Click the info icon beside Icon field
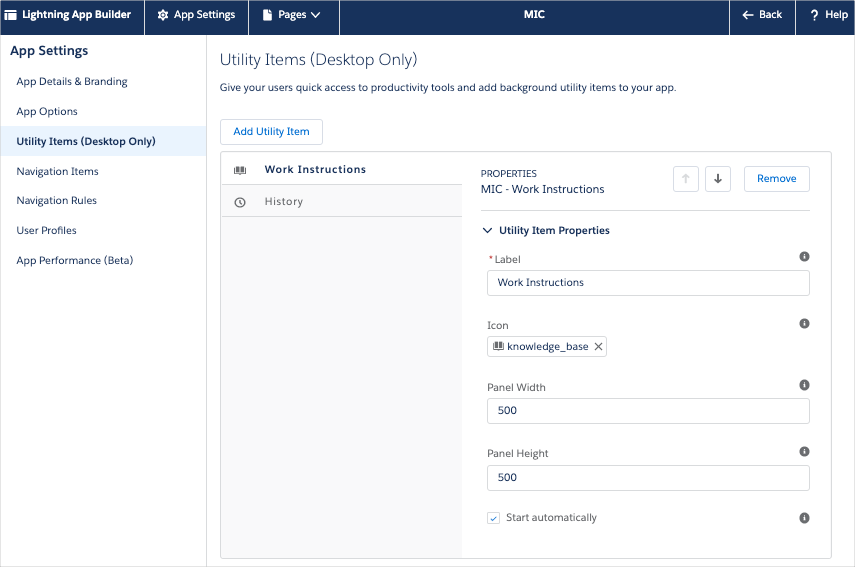This screenshot has width=855, height=567. point(804,324)
